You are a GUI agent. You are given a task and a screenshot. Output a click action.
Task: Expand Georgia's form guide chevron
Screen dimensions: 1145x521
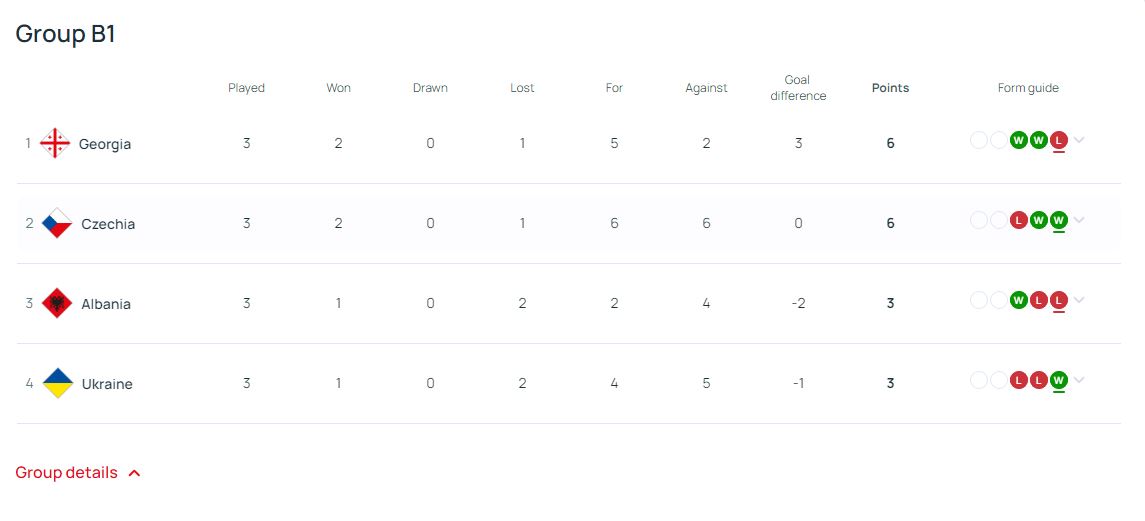[x=1079, y=140]
